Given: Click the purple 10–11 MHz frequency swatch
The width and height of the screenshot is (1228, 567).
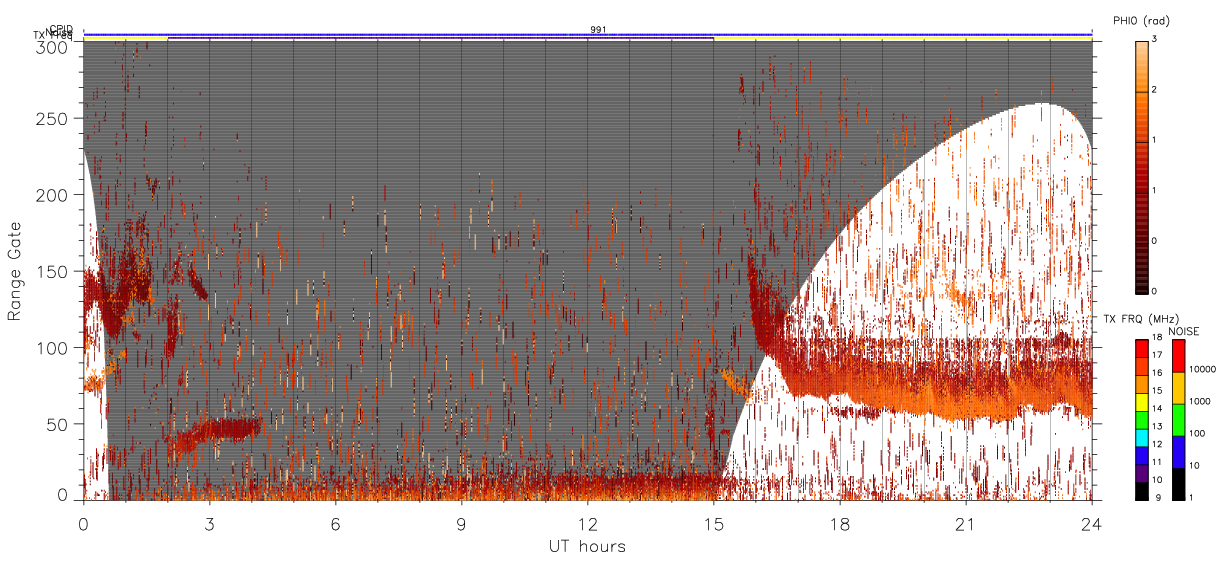Looking at the screenshot, I should coord(1141,474).
